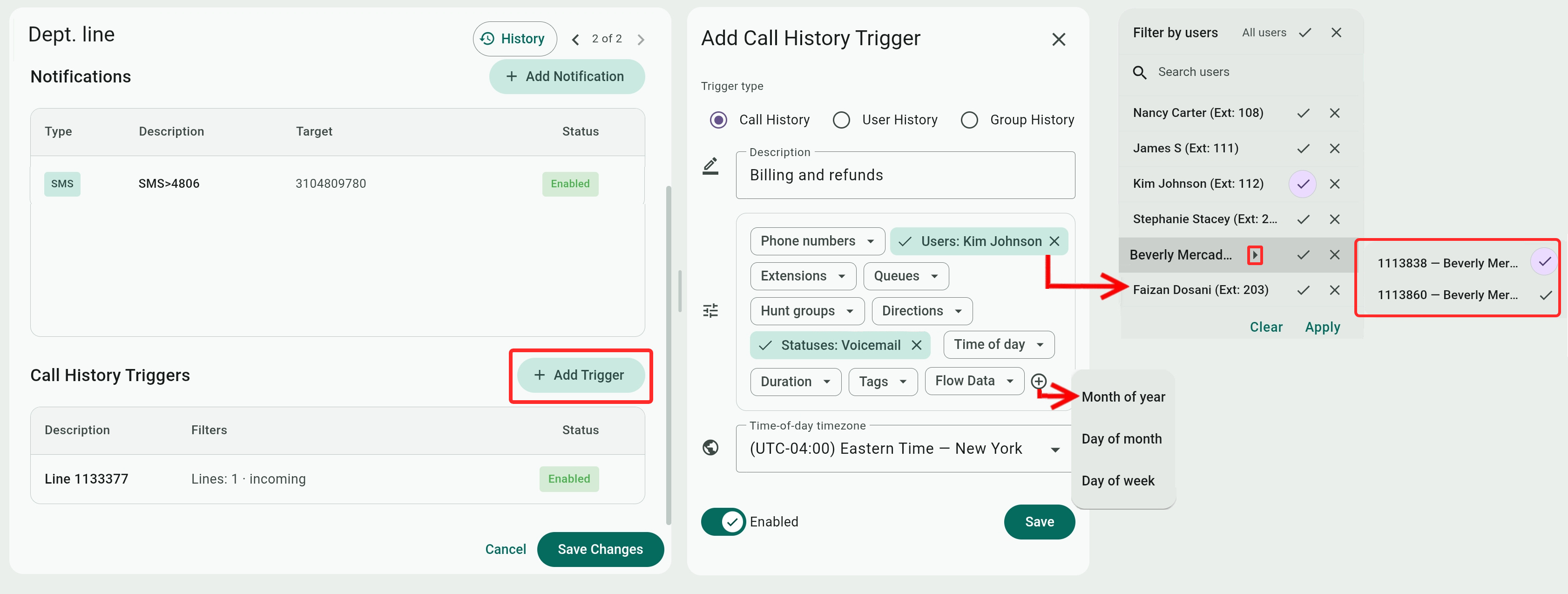Viewport: 1568px width, 594px height.
Task: Include Nancy Carter checkmark
Action: (1303, 113)
